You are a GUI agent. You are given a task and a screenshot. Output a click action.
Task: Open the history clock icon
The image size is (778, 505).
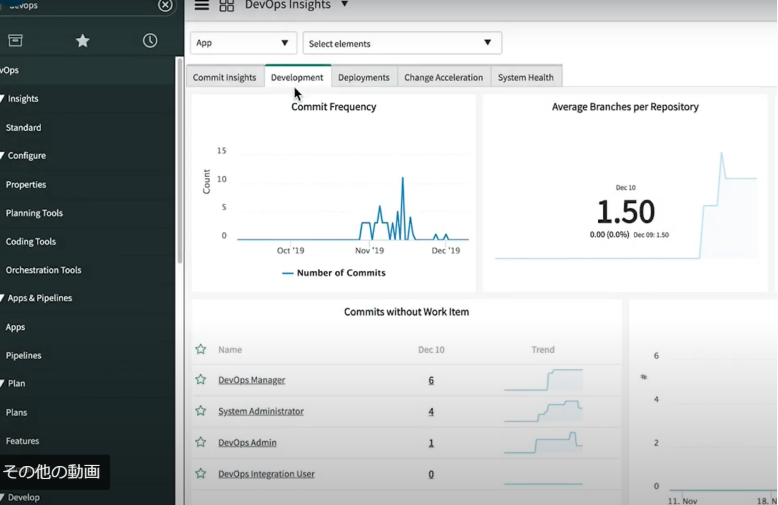150,40
